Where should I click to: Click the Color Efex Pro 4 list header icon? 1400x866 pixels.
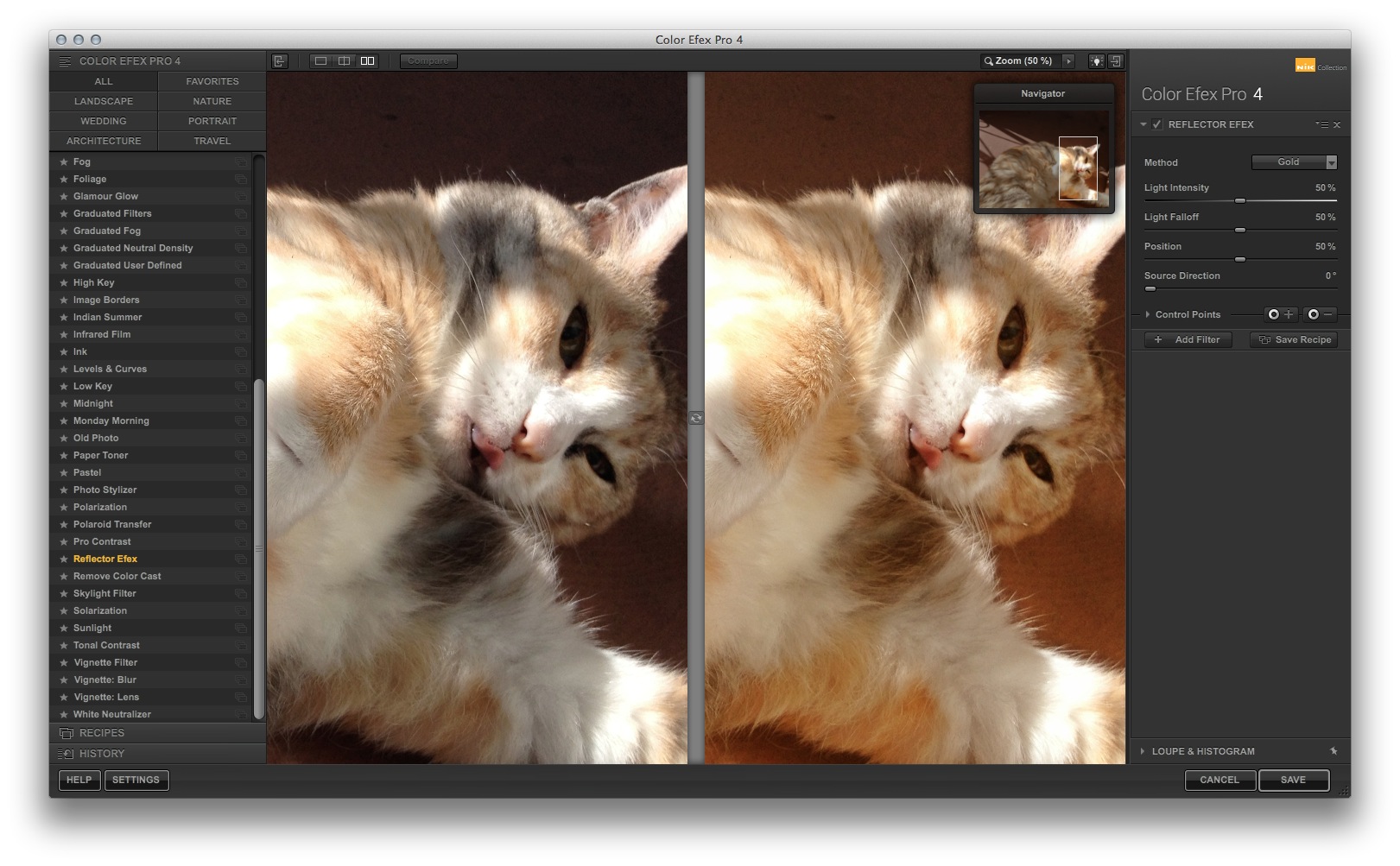click(x=65, y=61)
